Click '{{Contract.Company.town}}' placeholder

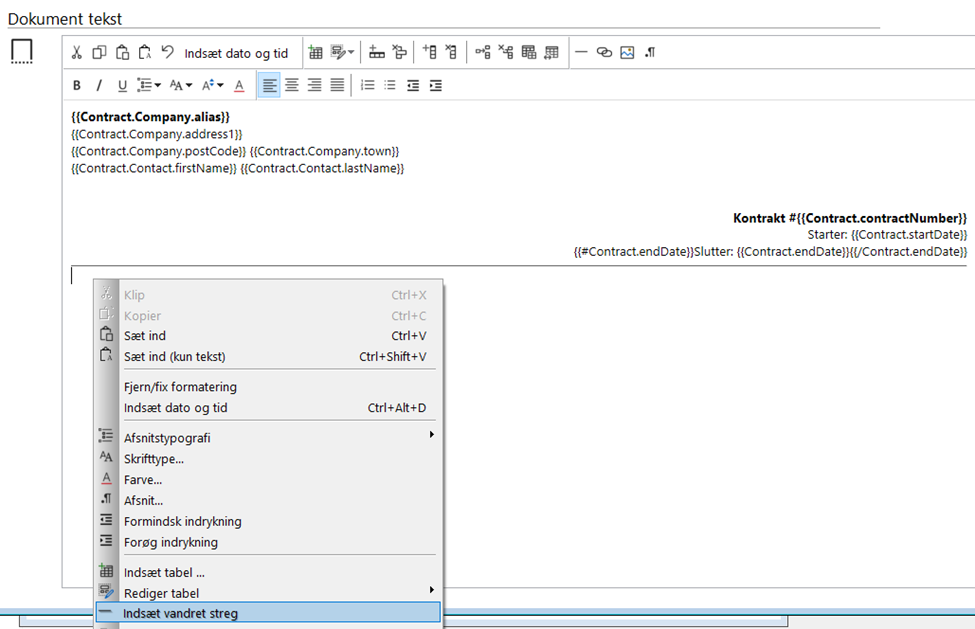coord(324,151)
